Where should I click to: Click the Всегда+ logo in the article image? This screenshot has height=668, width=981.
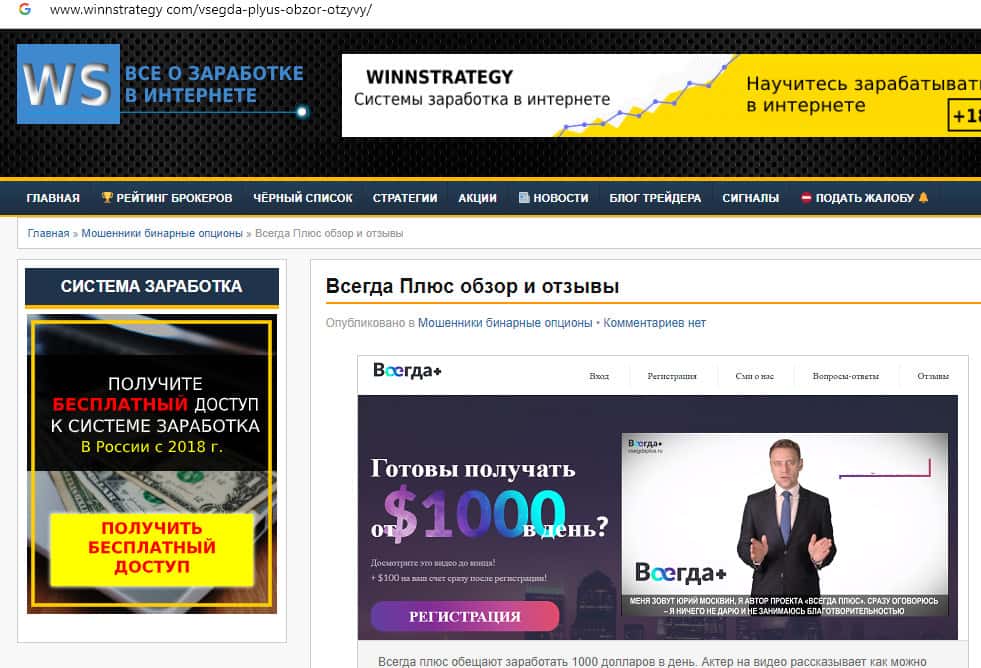407,371
